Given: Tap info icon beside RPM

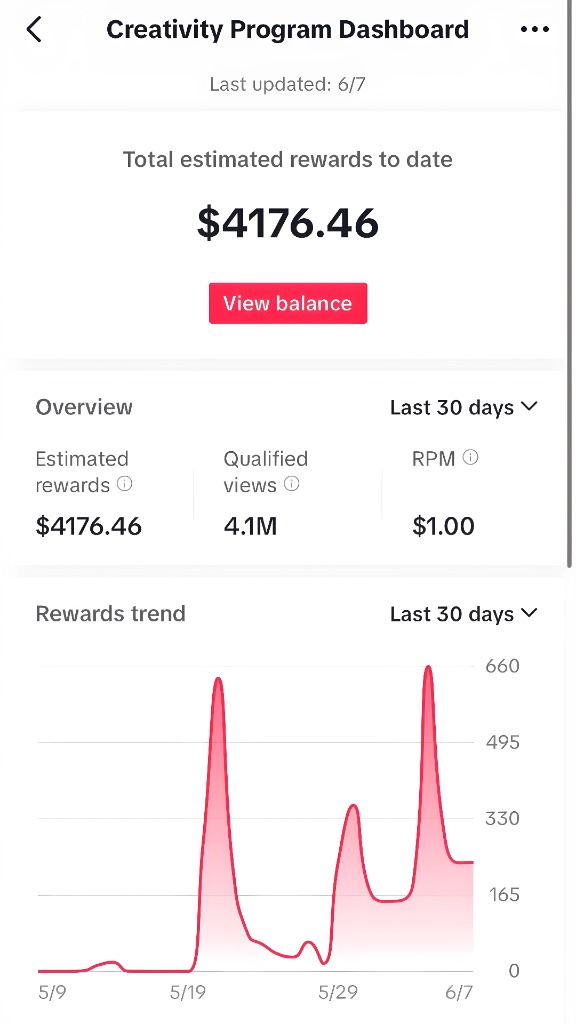Looking at the screenshot, I should (x=470, y=458).
